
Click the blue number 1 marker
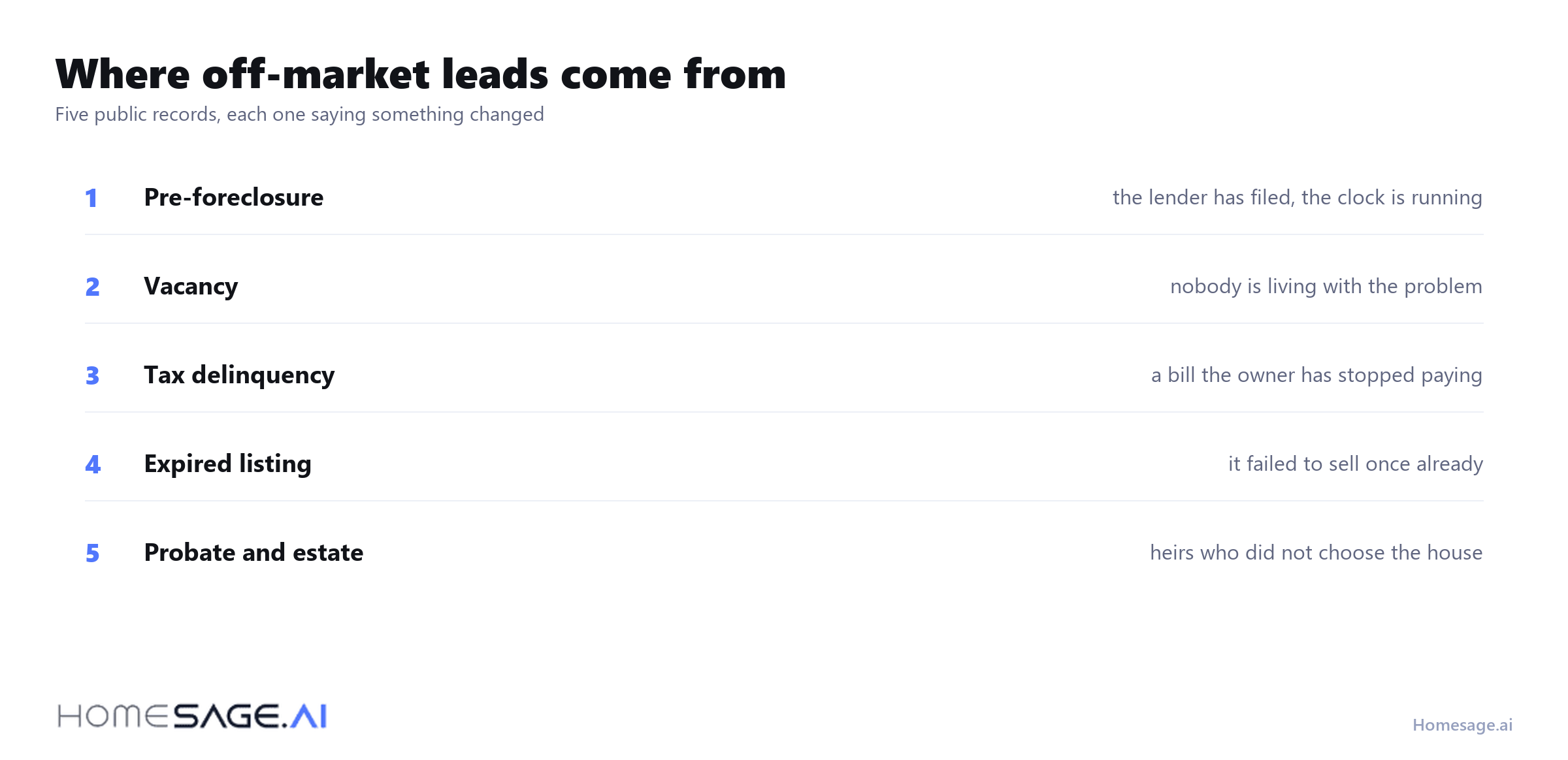(91, 198)
